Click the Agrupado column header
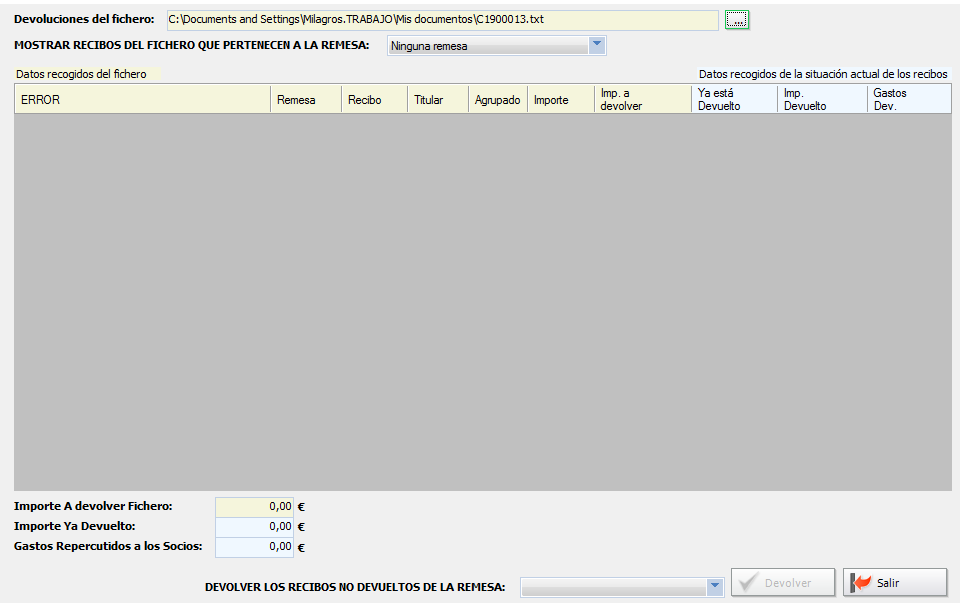The width and height of the screenshot is (960, 603). [x=498, y=99]
